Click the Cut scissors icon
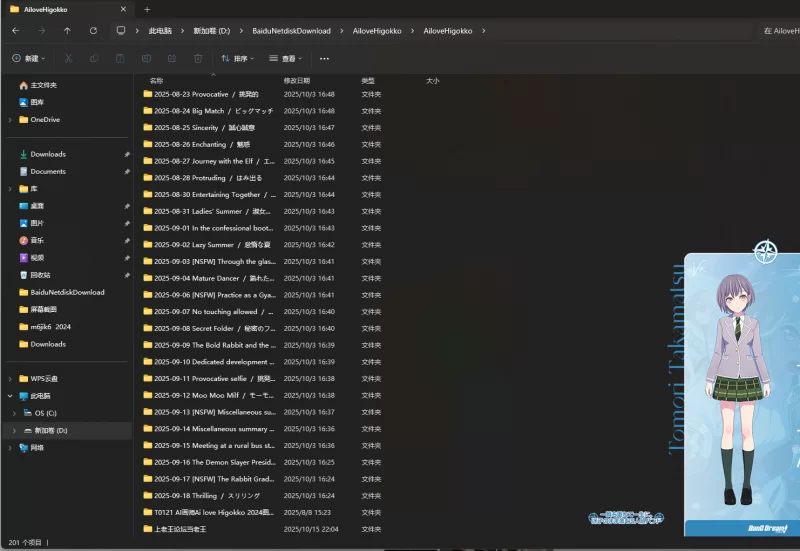The width and height of the screenshot is (800, 551). (x=68, y=59)
